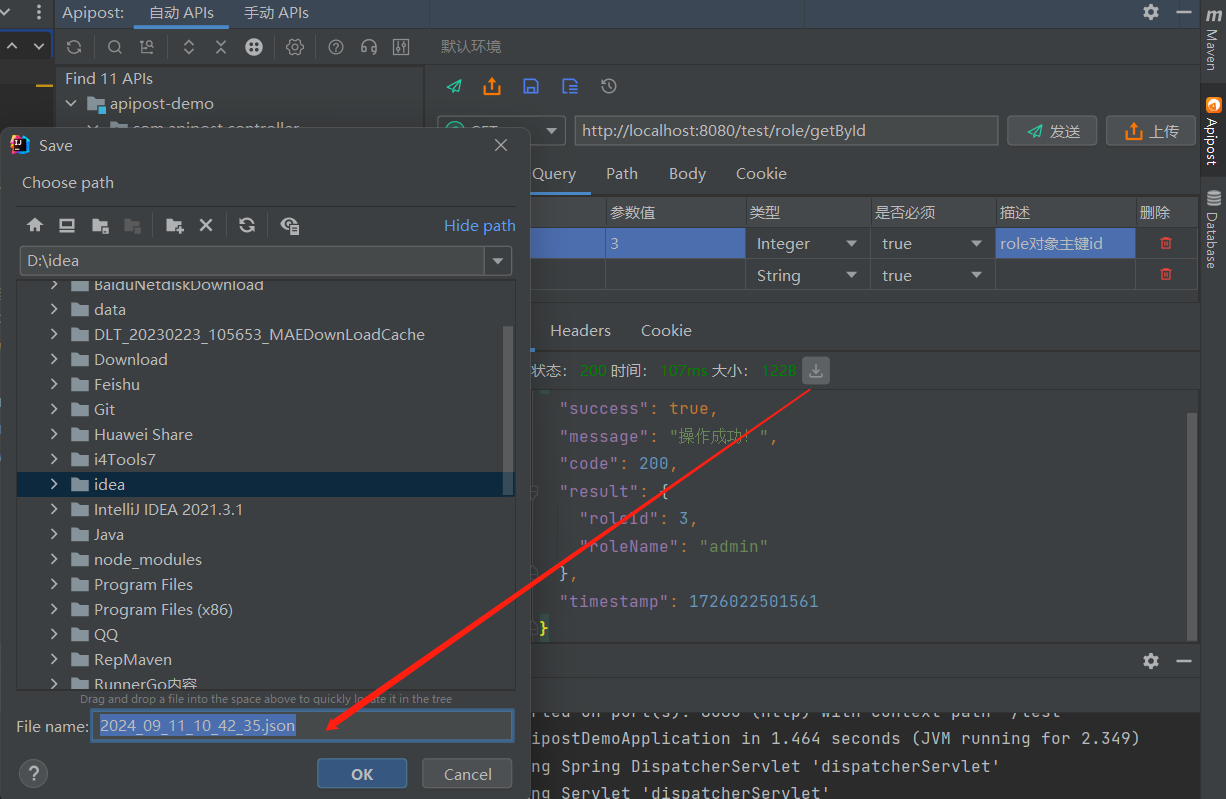Select the Huawei Share folder
1226x799 pixels.
click(143, 435)
